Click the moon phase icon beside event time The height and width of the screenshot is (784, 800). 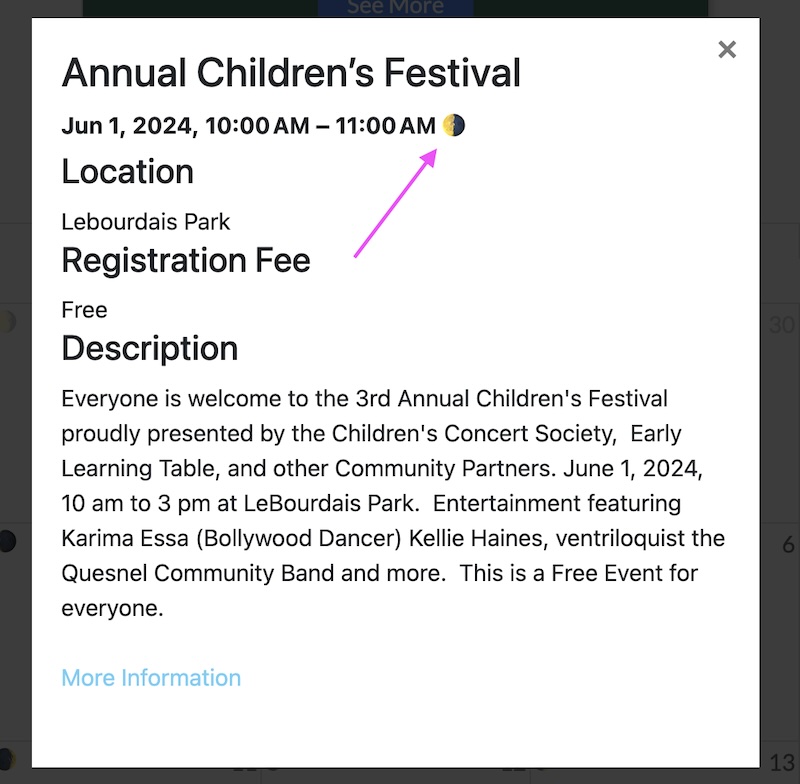click(x=454, y=125)
